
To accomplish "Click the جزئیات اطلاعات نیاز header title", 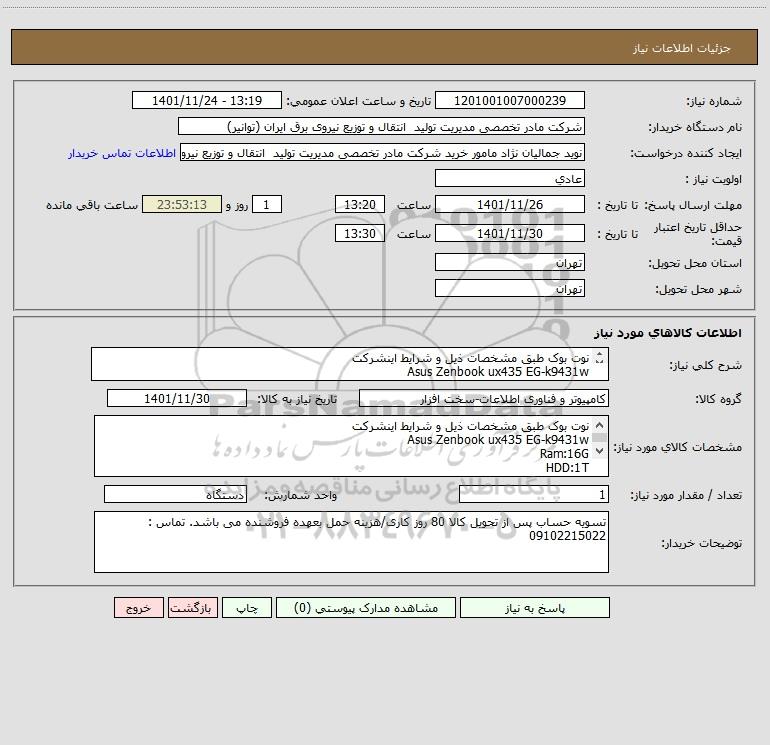I will (x=681, y=48).
